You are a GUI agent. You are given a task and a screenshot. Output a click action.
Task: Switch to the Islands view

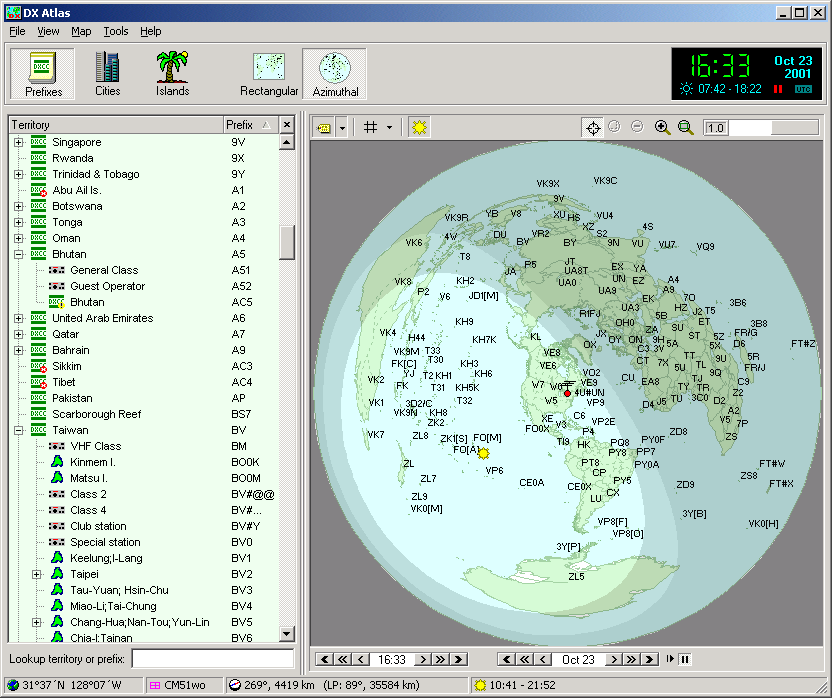[171, 73]
